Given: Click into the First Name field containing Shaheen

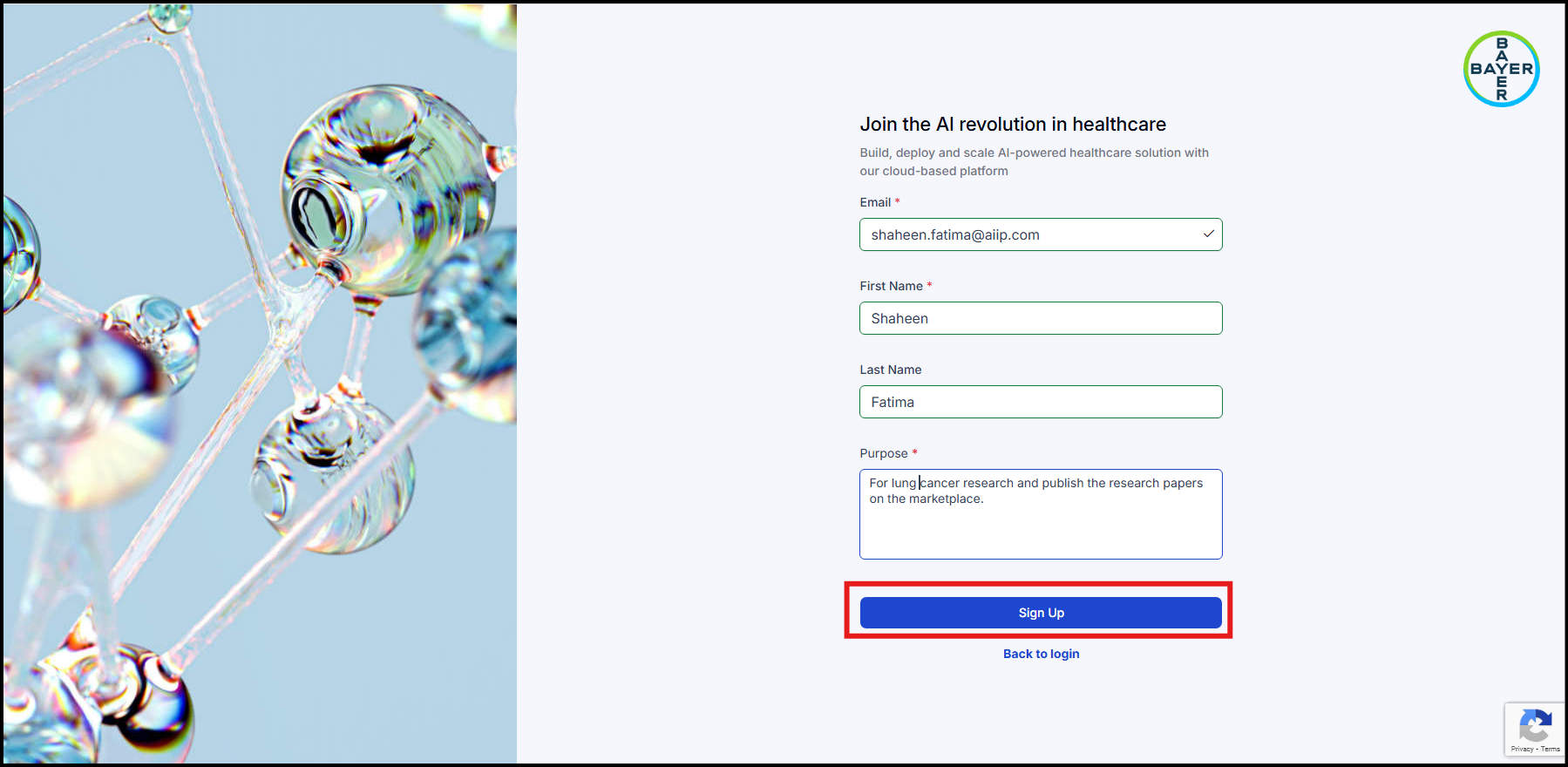Looking at the screenshot, I should click(1041, 318).
